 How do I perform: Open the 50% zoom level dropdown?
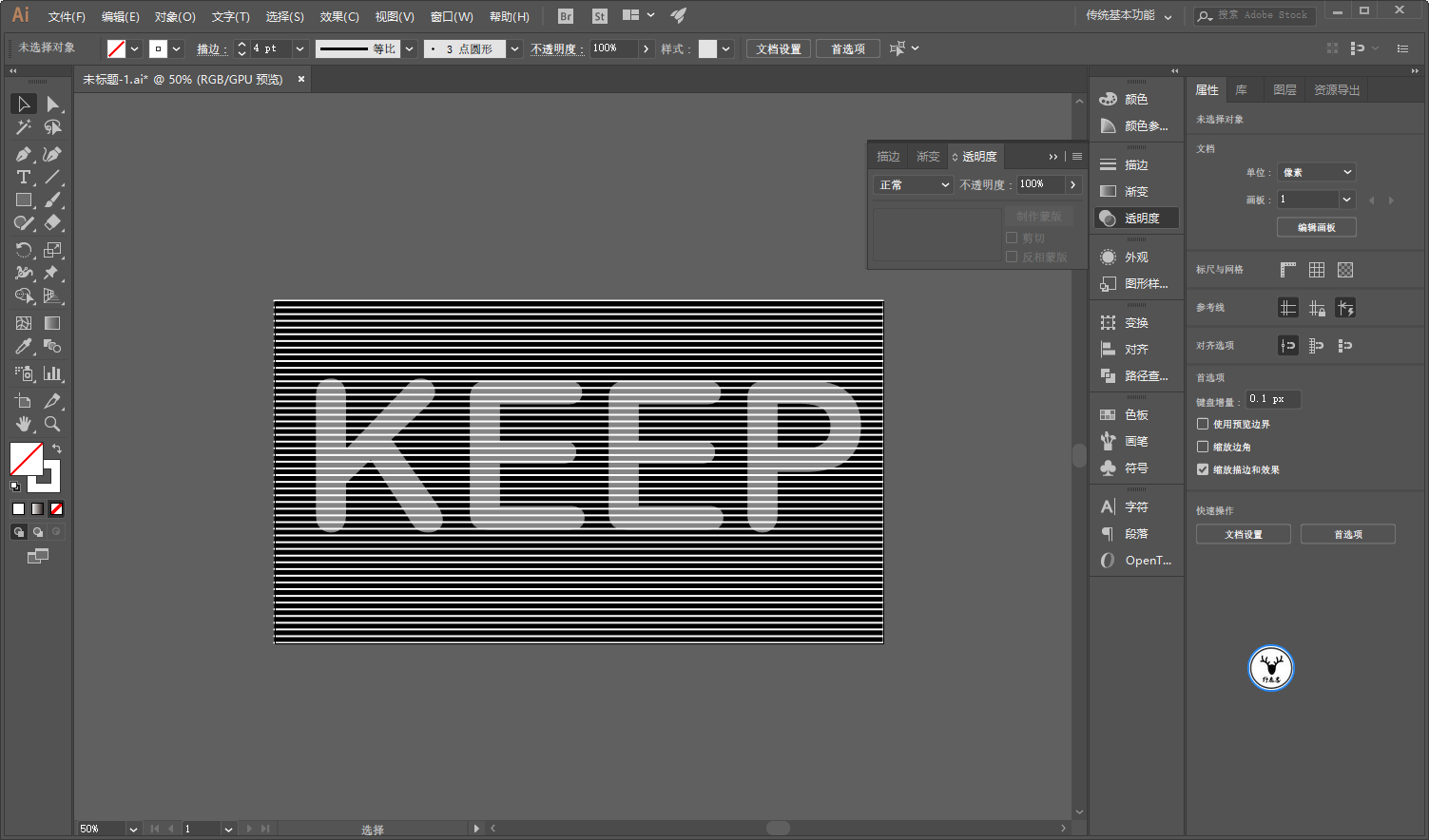(x=133, y=829)
